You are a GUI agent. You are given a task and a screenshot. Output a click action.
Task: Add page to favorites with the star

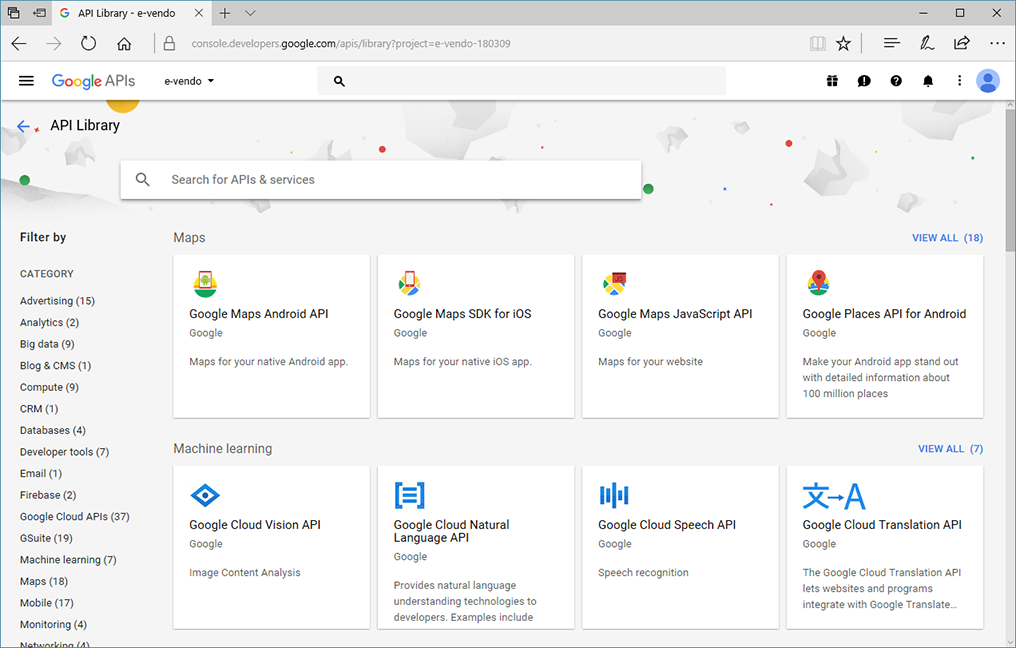(843, 43)
